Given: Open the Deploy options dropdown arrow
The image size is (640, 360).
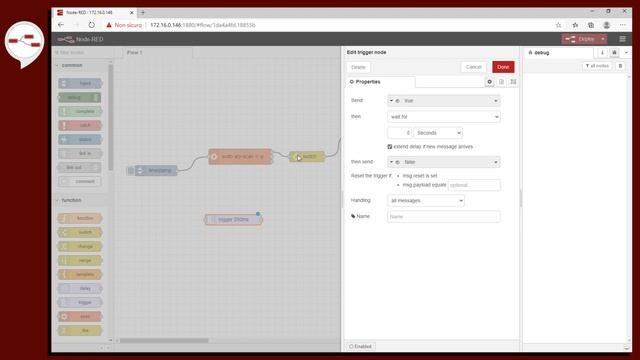Looking at the screenshot, I should (603, 39).
